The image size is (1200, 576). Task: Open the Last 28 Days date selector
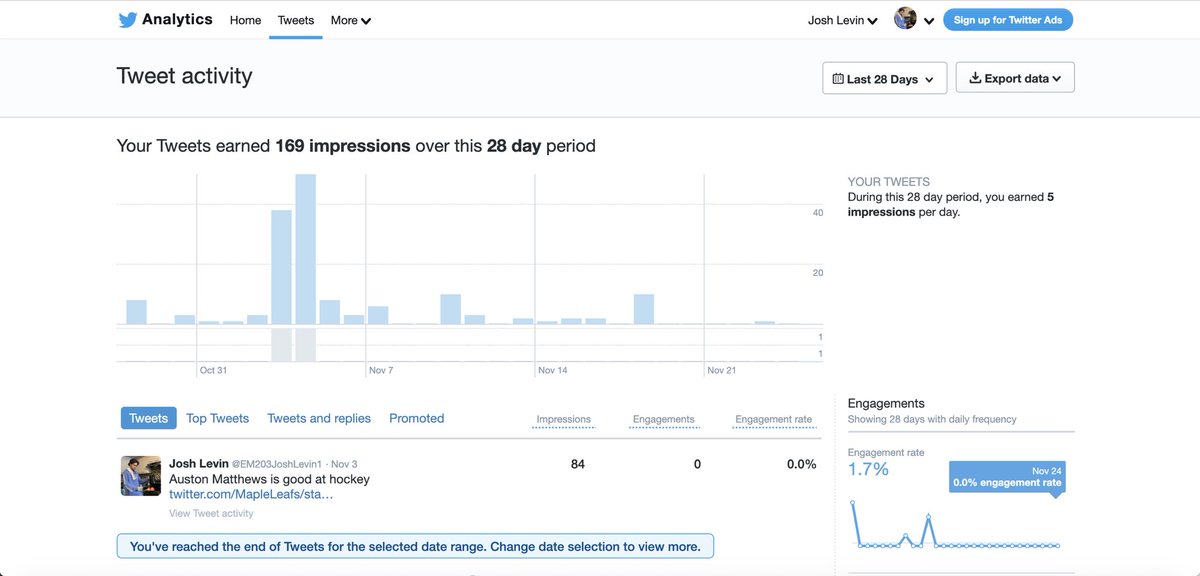tap(884, 78)
